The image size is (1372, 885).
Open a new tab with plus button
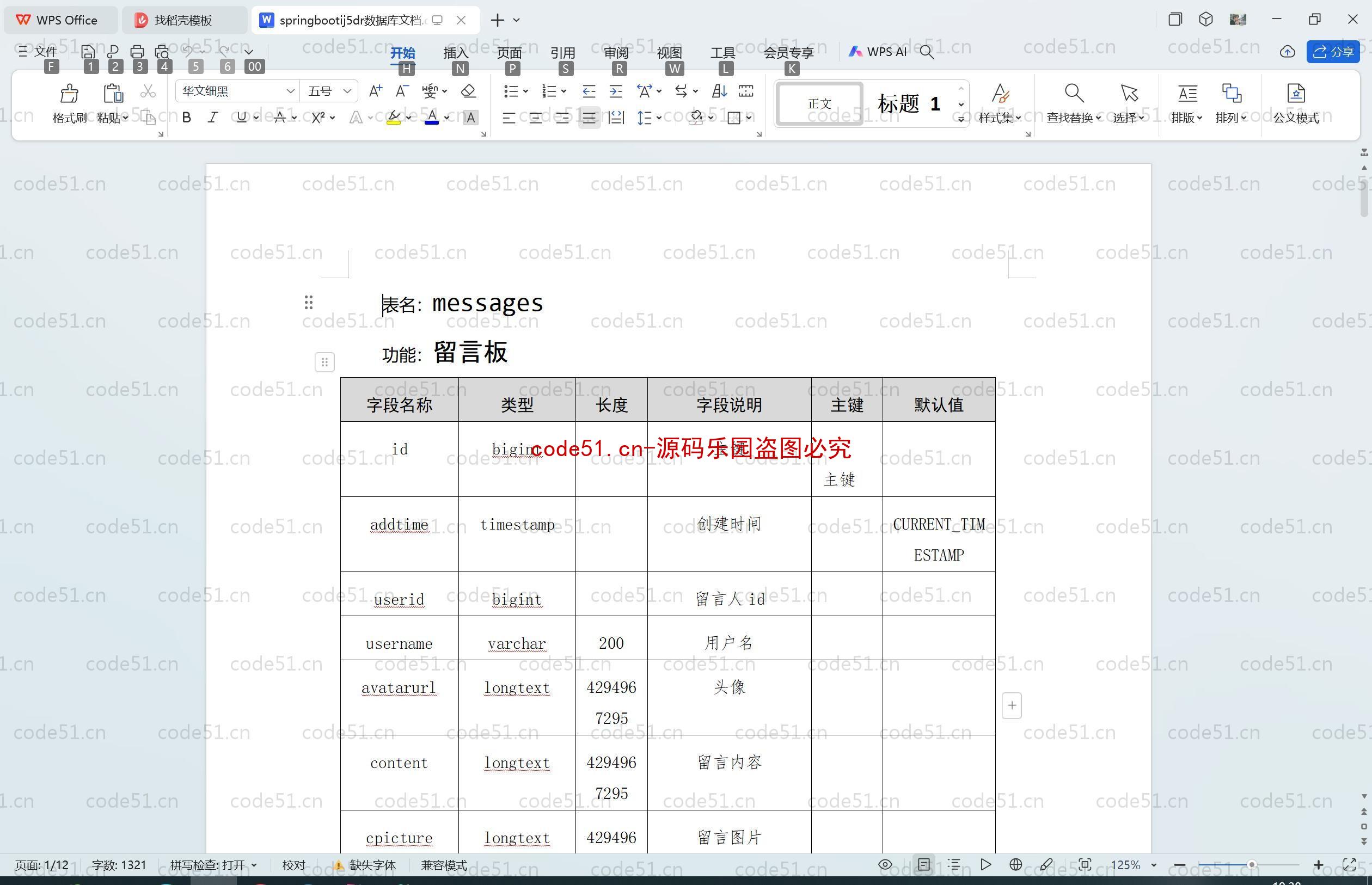497,20
